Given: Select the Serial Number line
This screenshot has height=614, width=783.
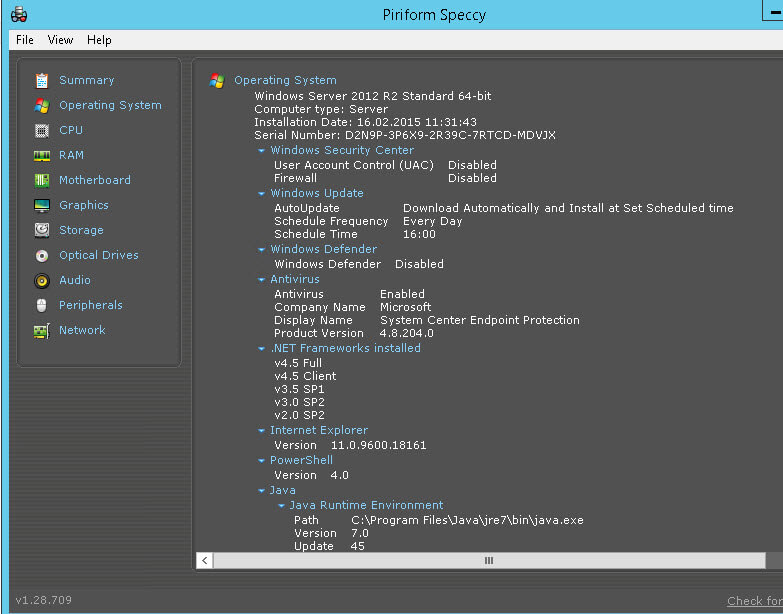Looking at the screenshot, I should click(404, 135).
